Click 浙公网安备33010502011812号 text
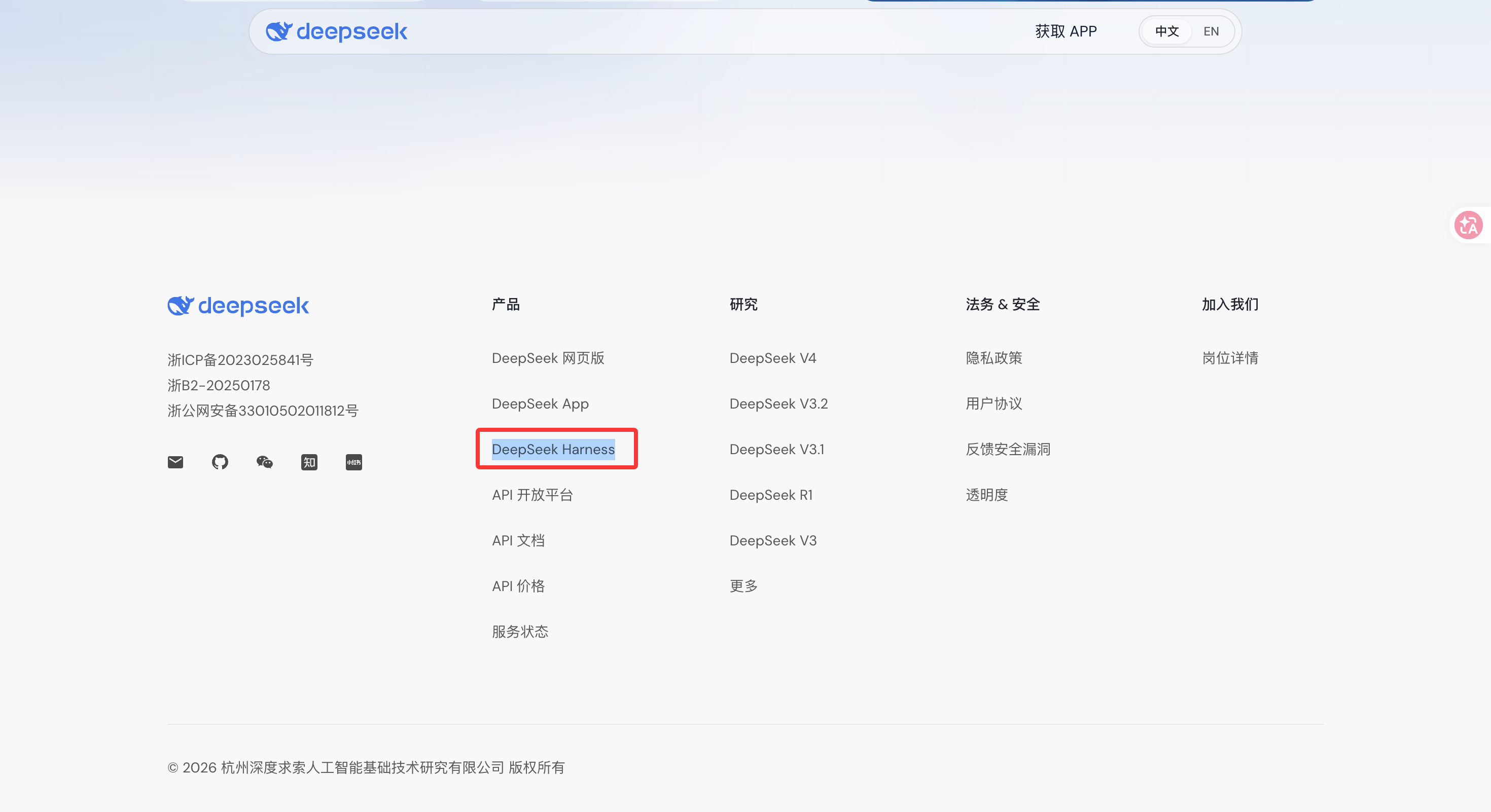The image size is (1491, 812). click(x=263, y=411)
